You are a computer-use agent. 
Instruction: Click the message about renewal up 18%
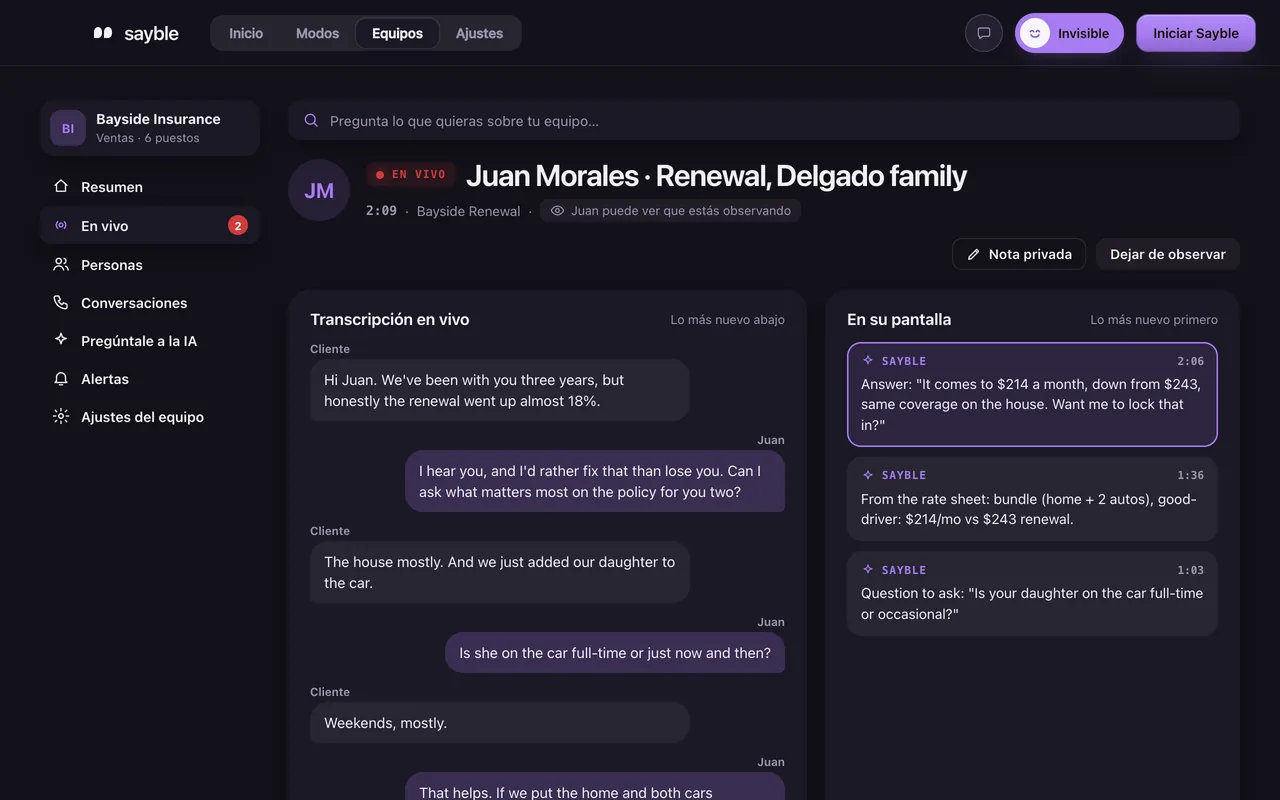point(500,390)
